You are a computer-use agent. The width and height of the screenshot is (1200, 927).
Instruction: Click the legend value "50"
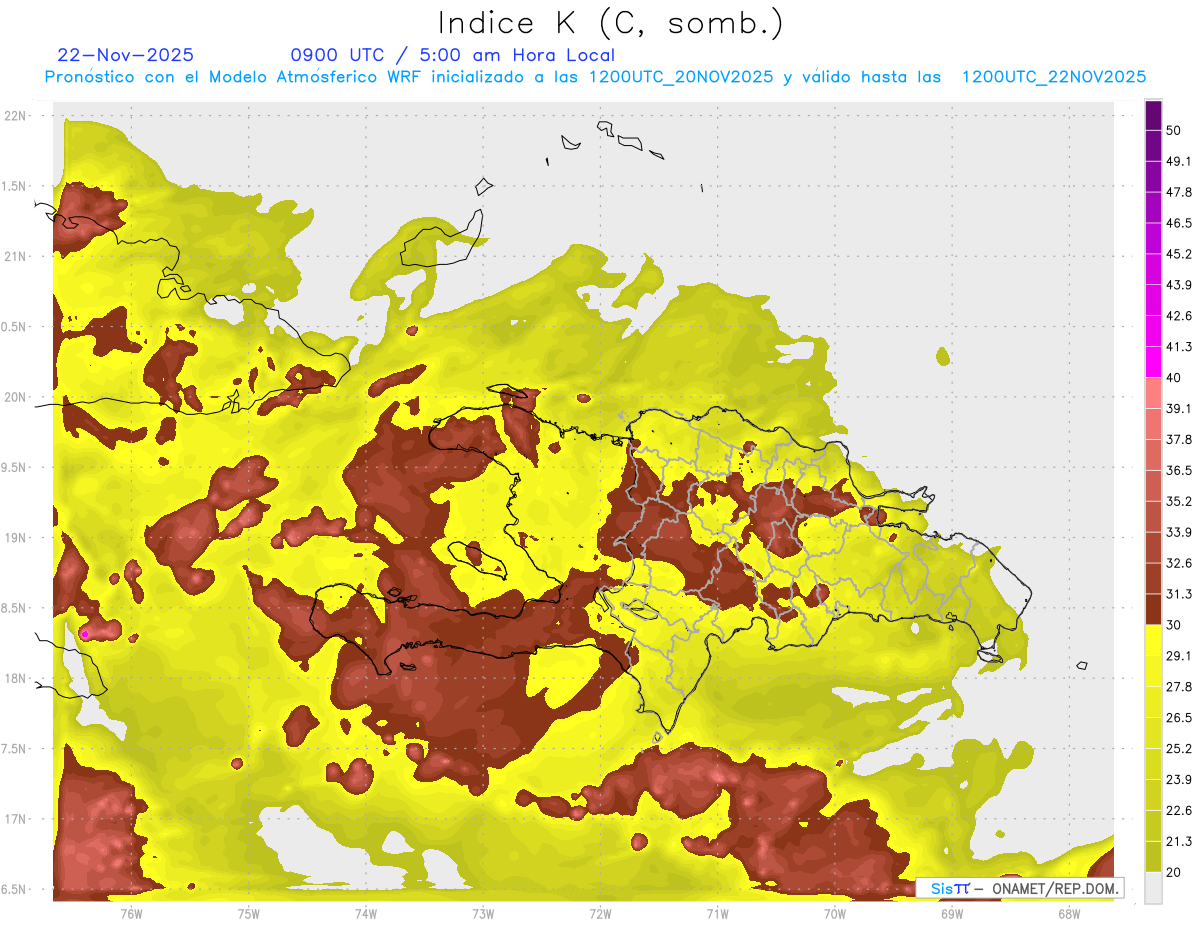[x=1174, y=130]
